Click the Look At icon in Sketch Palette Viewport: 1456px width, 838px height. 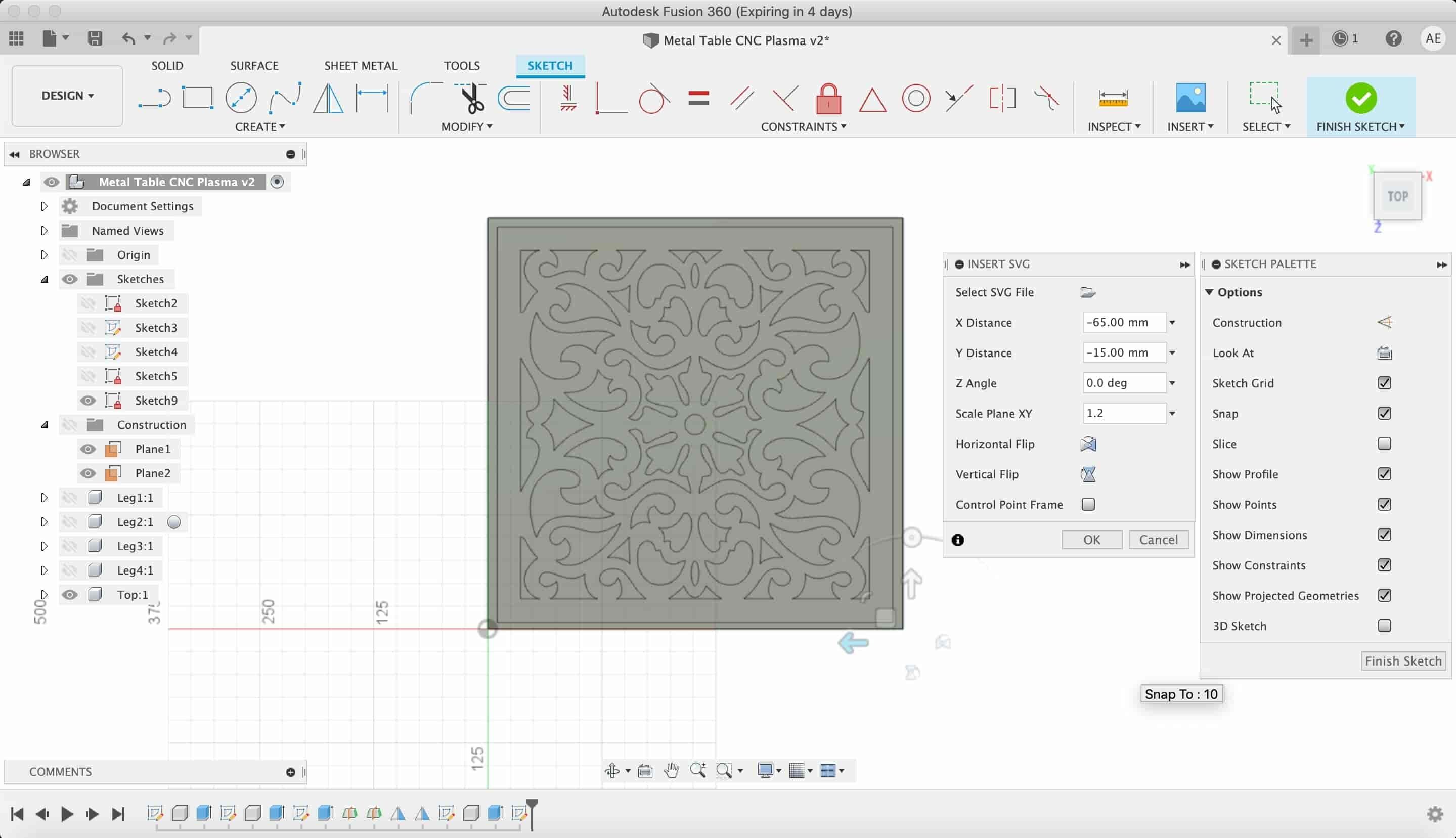(x=1384, y=353)
